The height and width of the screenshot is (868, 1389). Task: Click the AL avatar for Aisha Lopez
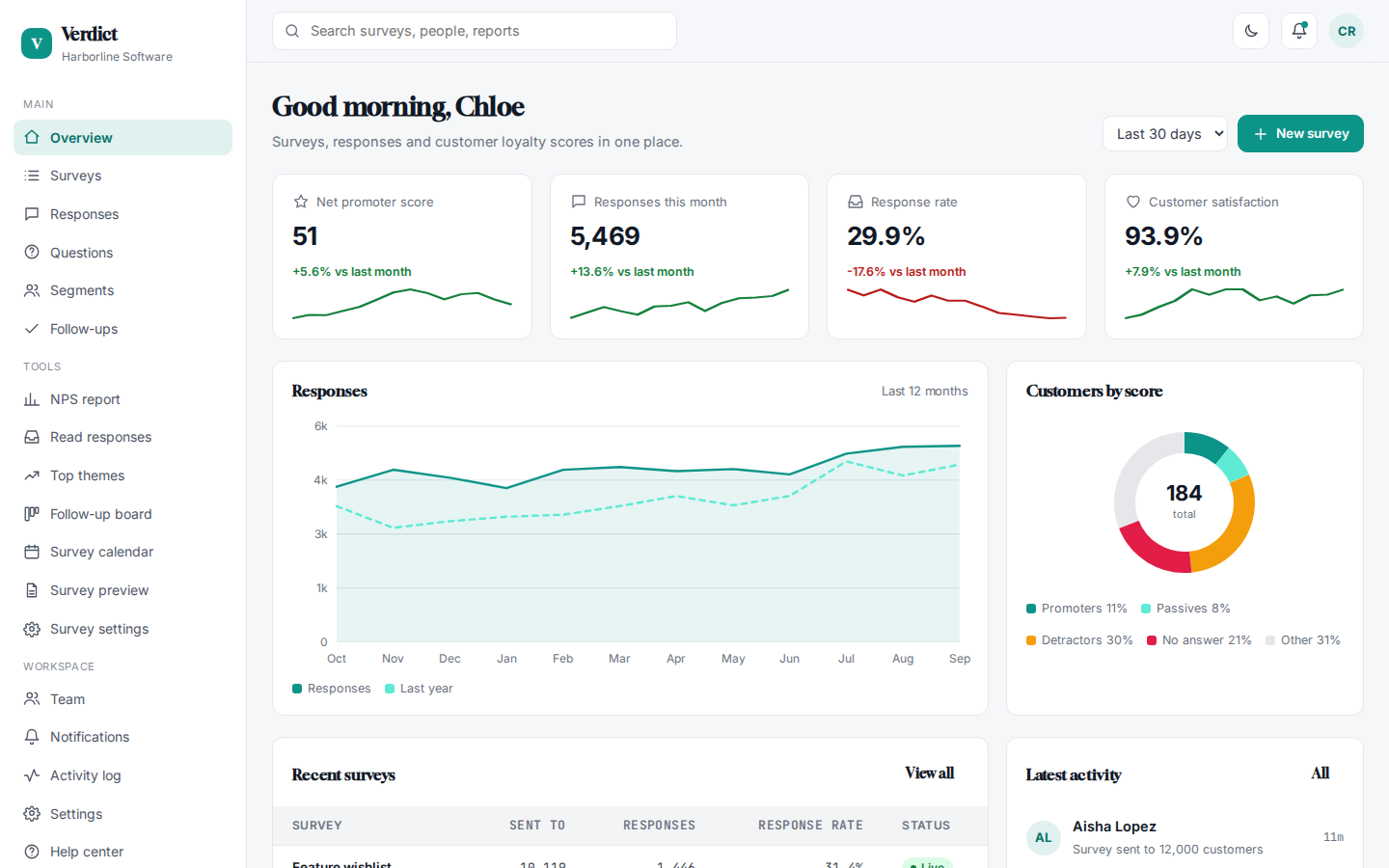point(1044,838)
